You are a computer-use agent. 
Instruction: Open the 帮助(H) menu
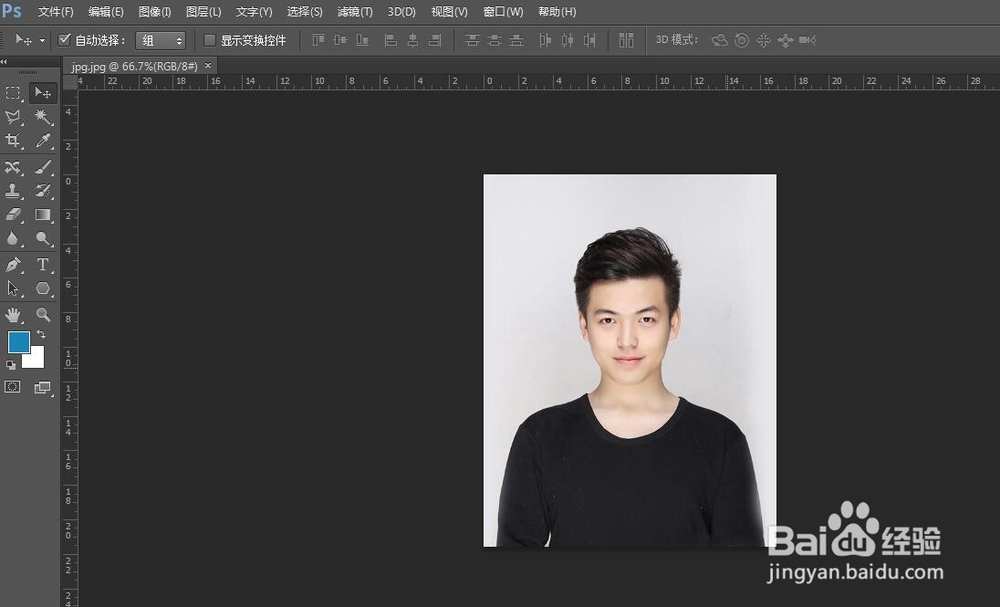(x=557, y=11)
